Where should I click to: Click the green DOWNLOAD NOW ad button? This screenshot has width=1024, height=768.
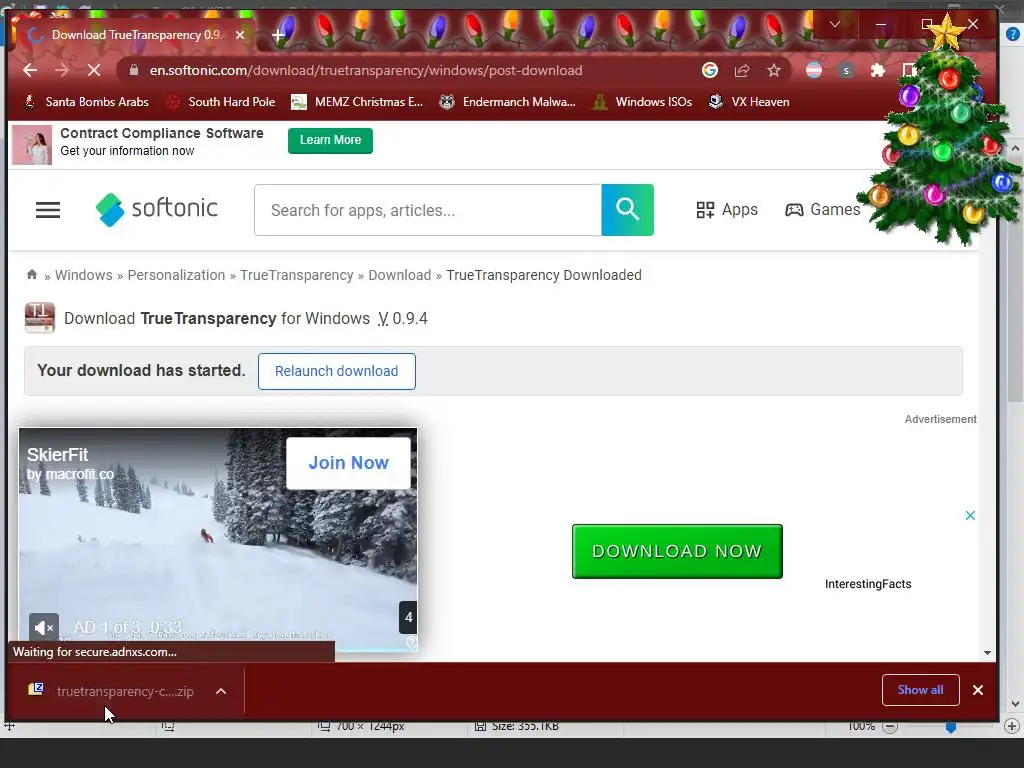pos(677,551)
